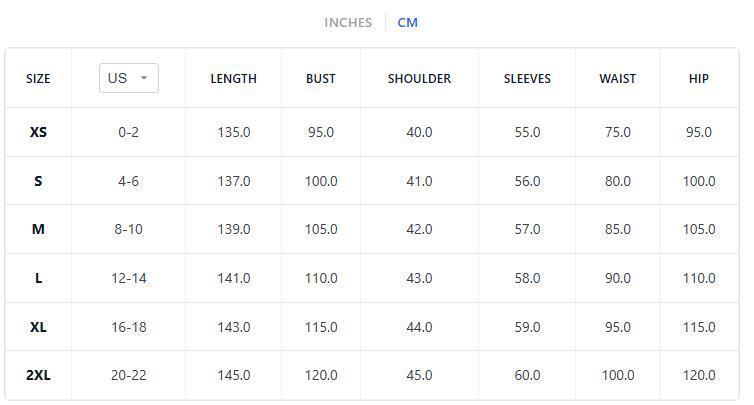Click the SHOULDER column header

click(x=419, y=78)
